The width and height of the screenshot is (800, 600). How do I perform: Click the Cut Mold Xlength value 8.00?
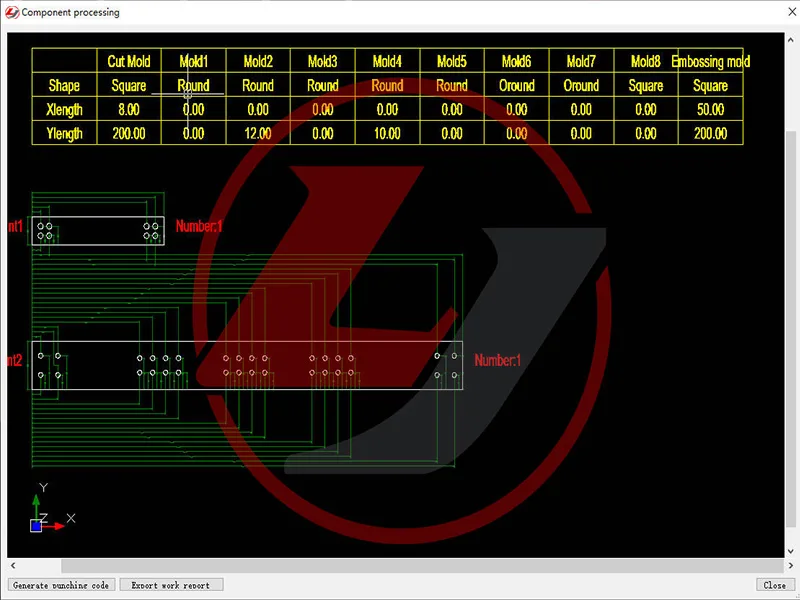(x=129, y=109)
